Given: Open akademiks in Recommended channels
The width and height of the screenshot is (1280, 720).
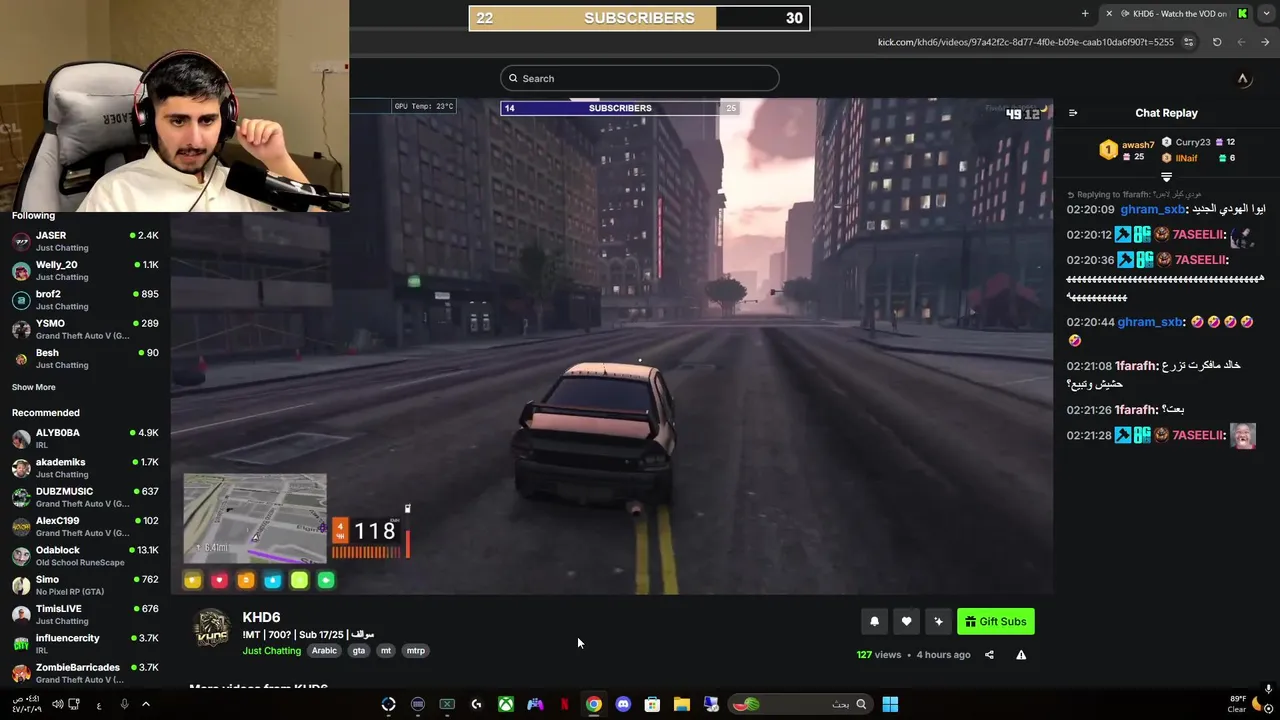Looking at the screenshot, I should coord(85,468).
